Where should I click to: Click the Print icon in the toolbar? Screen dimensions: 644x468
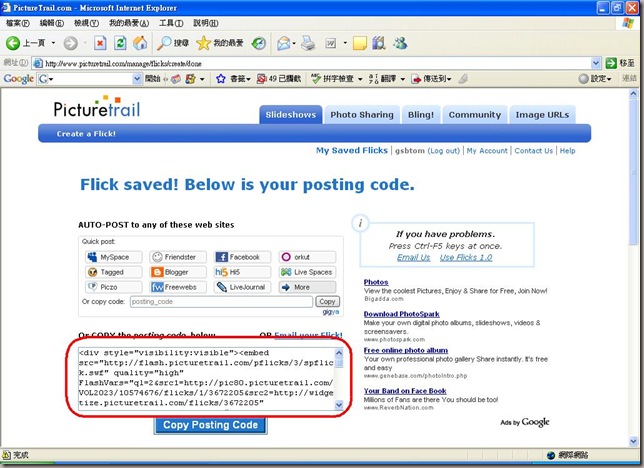pyautogui.click(x=308, y=43)
